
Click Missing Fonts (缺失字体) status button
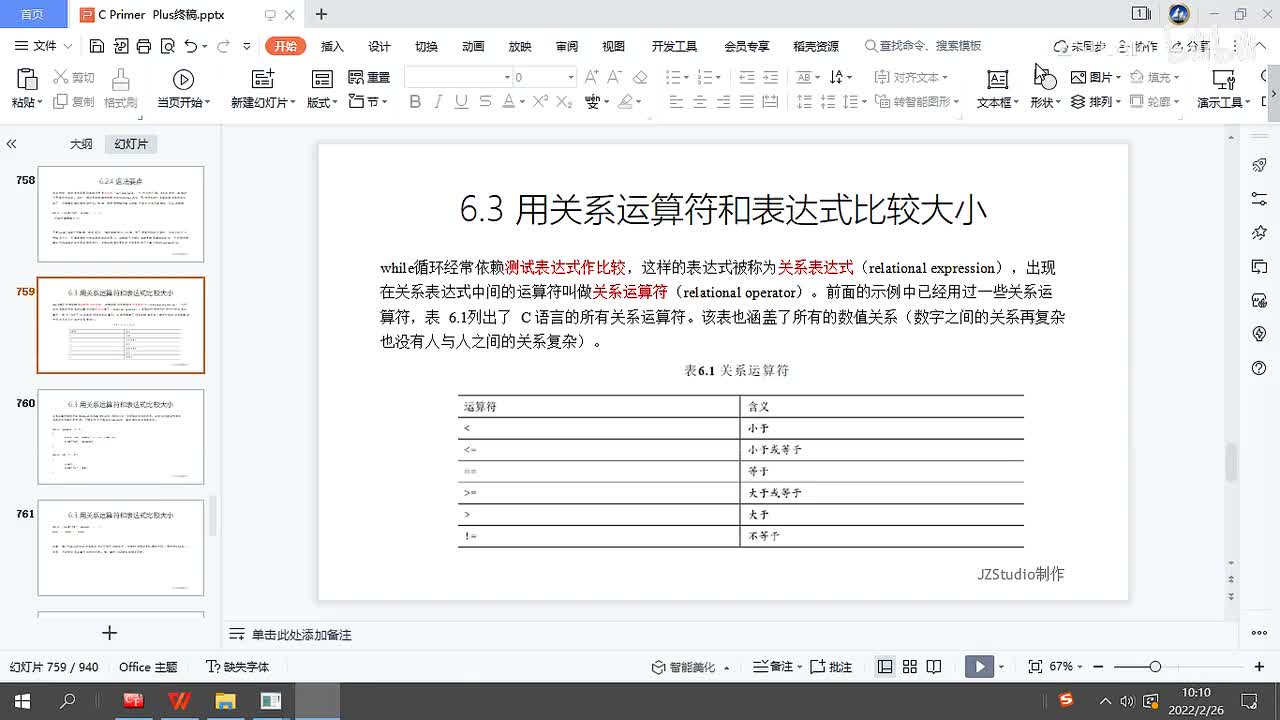(238, 666)
